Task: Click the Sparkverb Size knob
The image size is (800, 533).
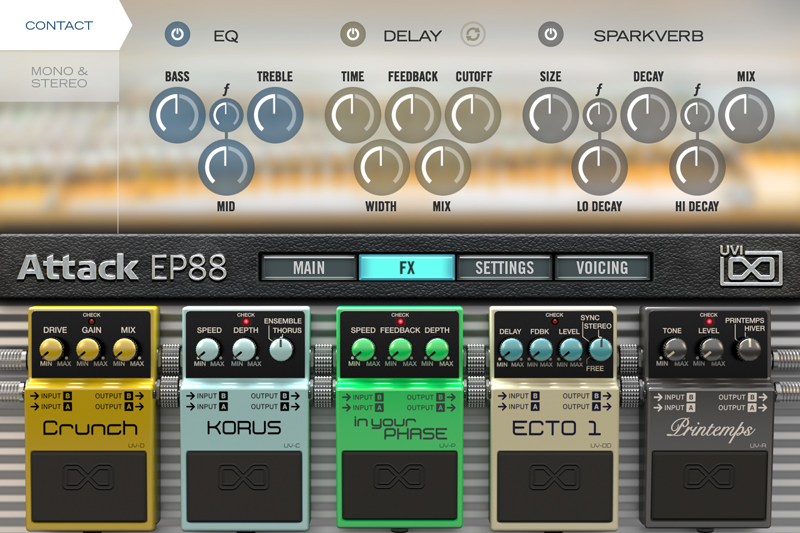Action: 550,115
